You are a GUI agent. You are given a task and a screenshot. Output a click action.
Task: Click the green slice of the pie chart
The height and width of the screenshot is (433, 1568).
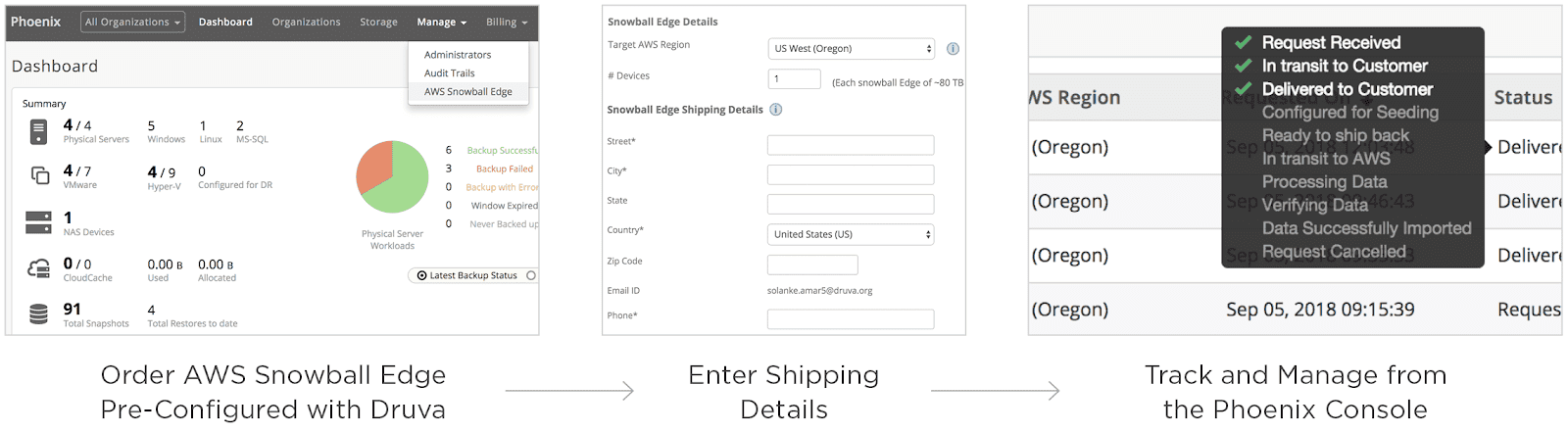402,186
